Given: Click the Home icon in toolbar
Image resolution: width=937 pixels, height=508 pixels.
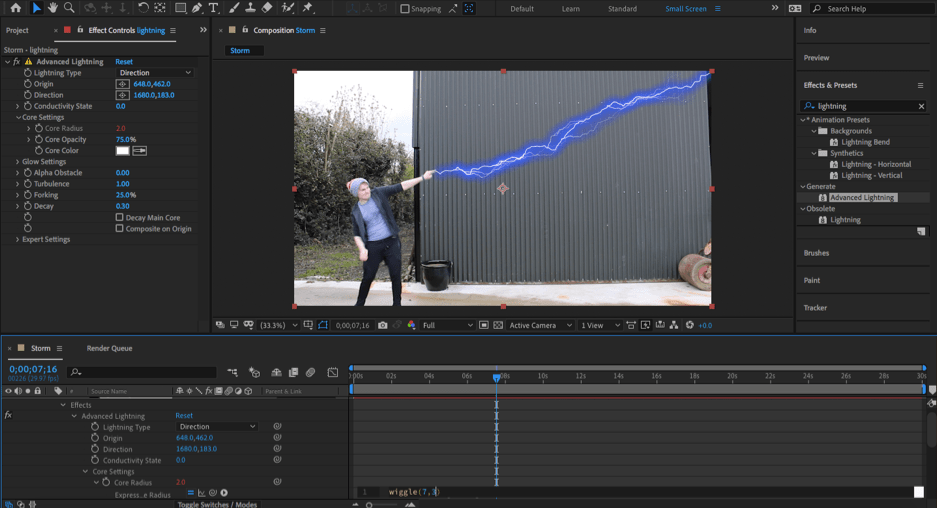Looking at the screenshot, I should [x=15, y=8].
